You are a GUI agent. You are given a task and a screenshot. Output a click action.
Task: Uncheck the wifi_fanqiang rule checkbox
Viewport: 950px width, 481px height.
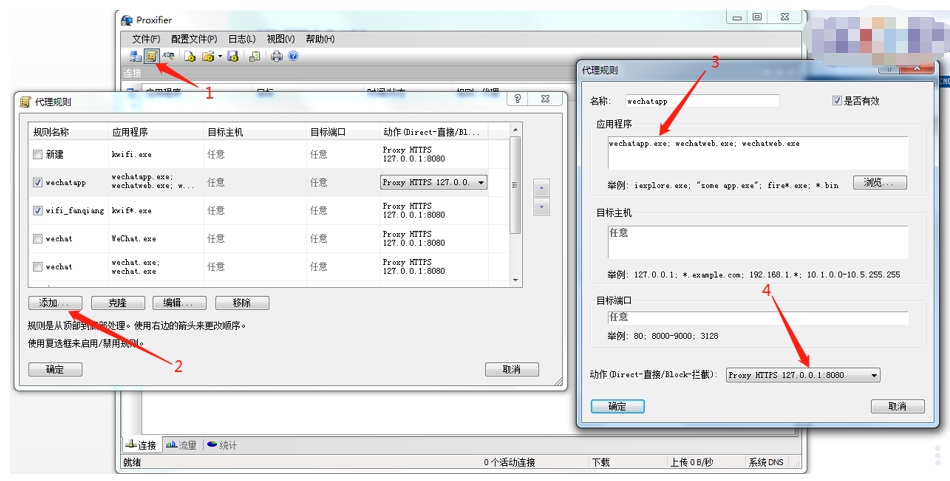coord(38,210)
